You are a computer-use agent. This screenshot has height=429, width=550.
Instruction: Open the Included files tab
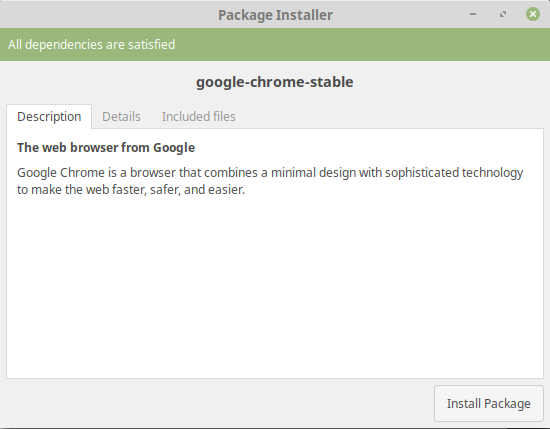click(199, 116)
